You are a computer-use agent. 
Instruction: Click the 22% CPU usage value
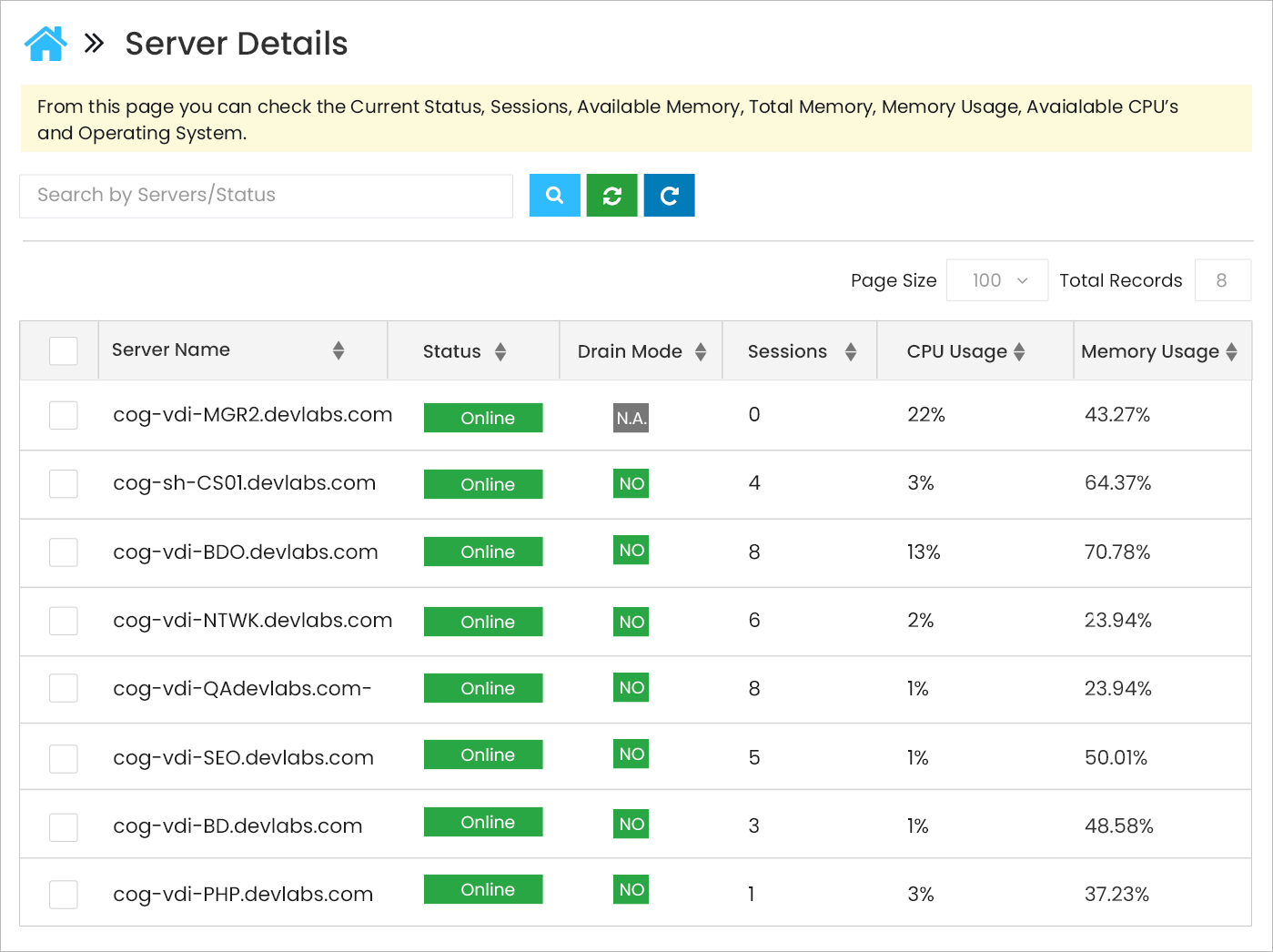tap(926, 415)
